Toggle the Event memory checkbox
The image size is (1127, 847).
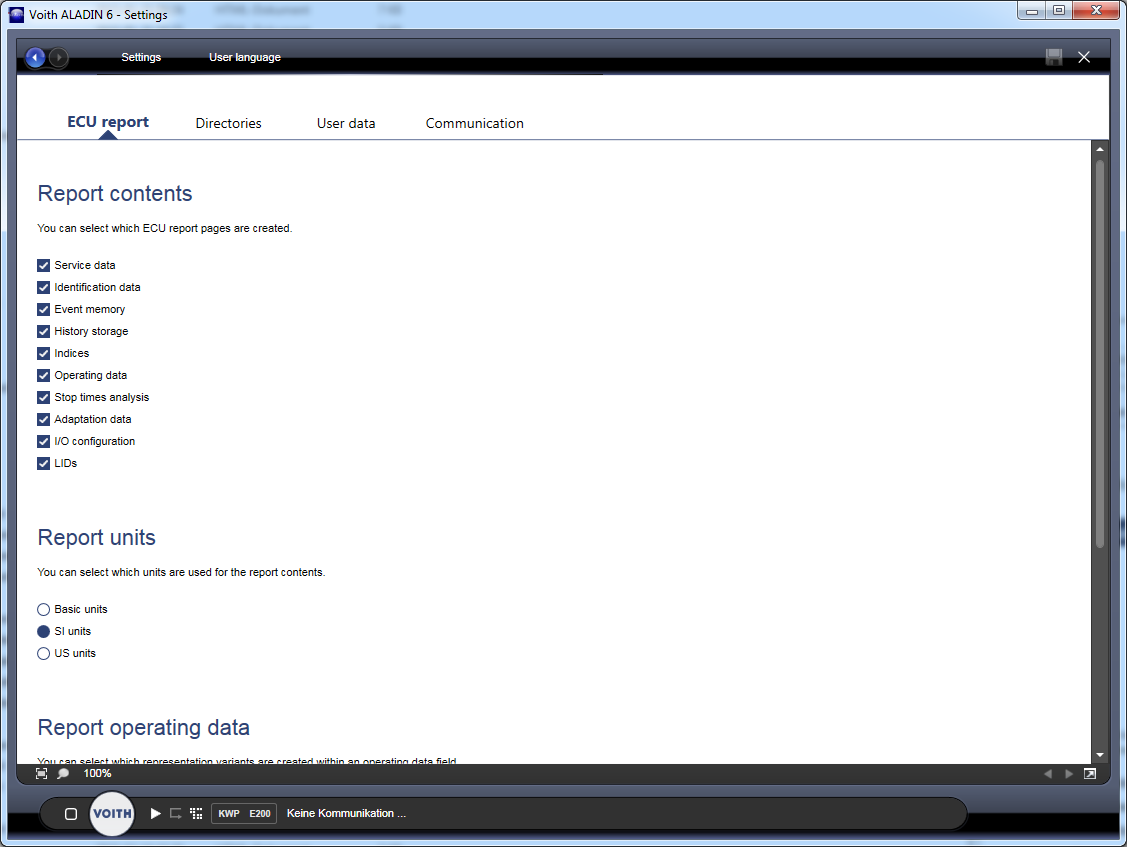[44, 309]
